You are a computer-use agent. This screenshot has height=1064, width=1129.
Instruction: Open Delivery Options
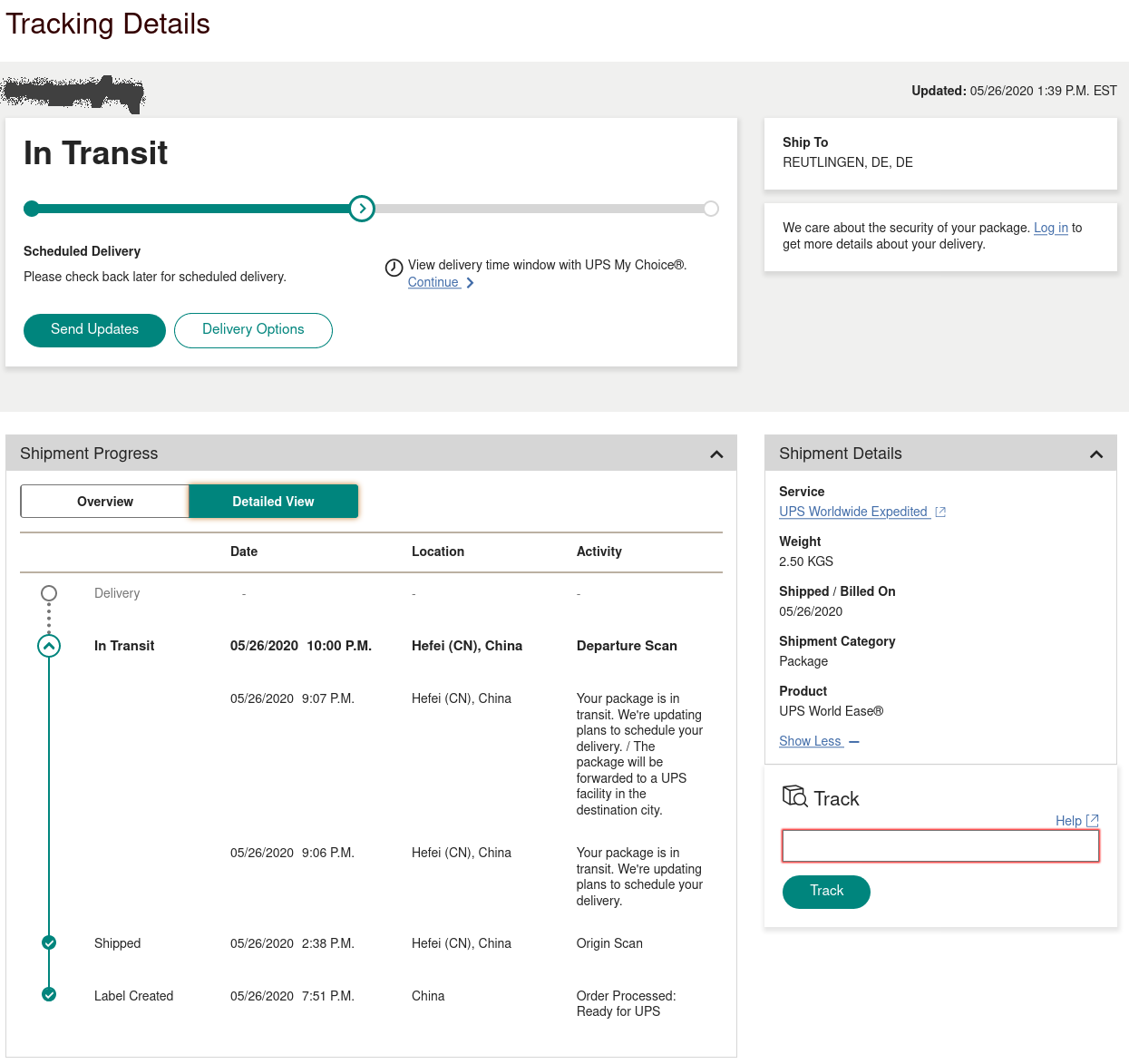[x=253, y=330]
